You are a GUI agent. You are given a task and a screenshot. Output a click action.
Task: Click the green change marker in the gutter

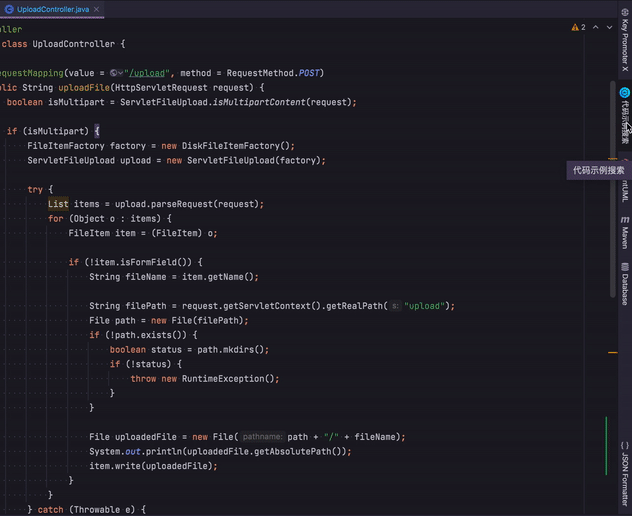point(606,446)
